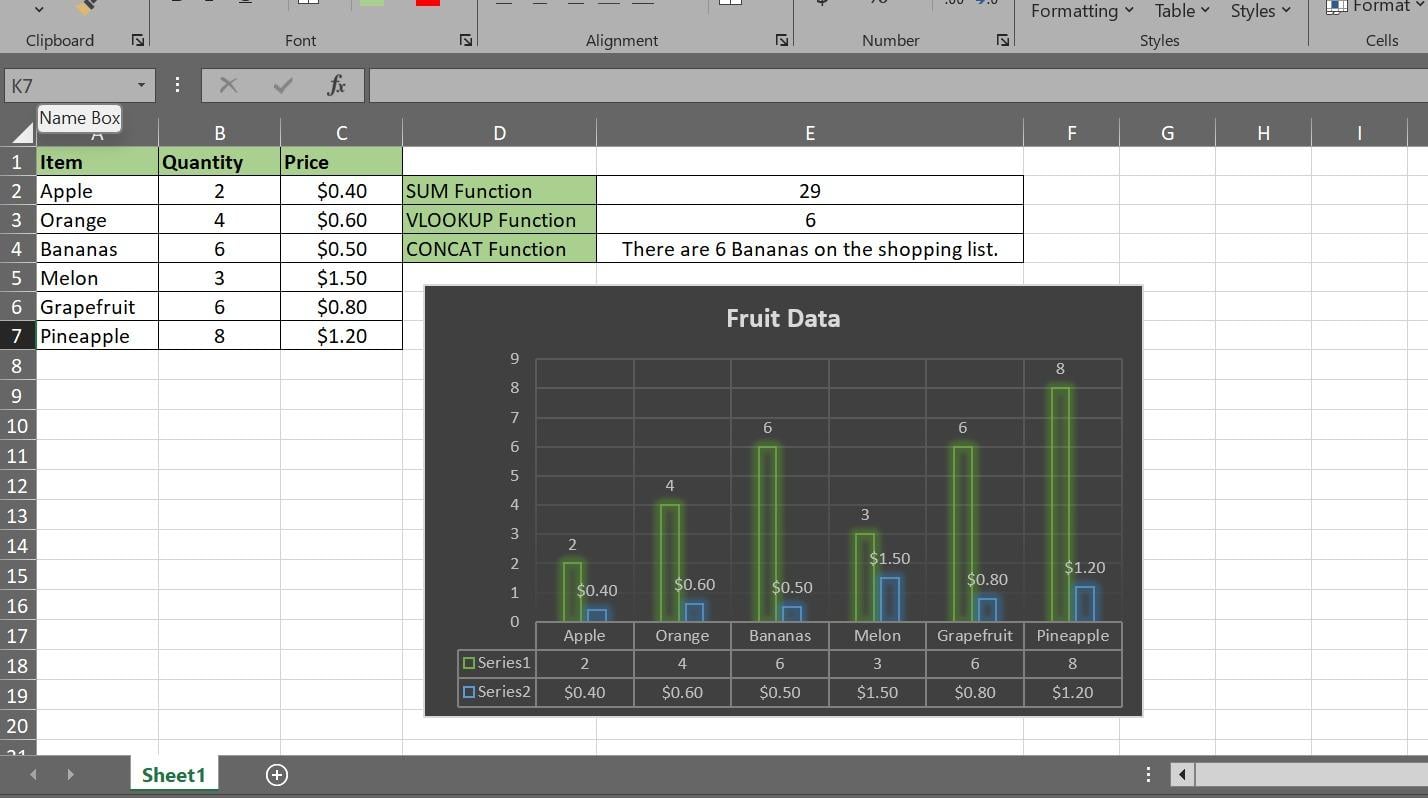The image size is (1428, 798).
Task: Click the Melon category label in chart
Action: click(x=877, y=635)
